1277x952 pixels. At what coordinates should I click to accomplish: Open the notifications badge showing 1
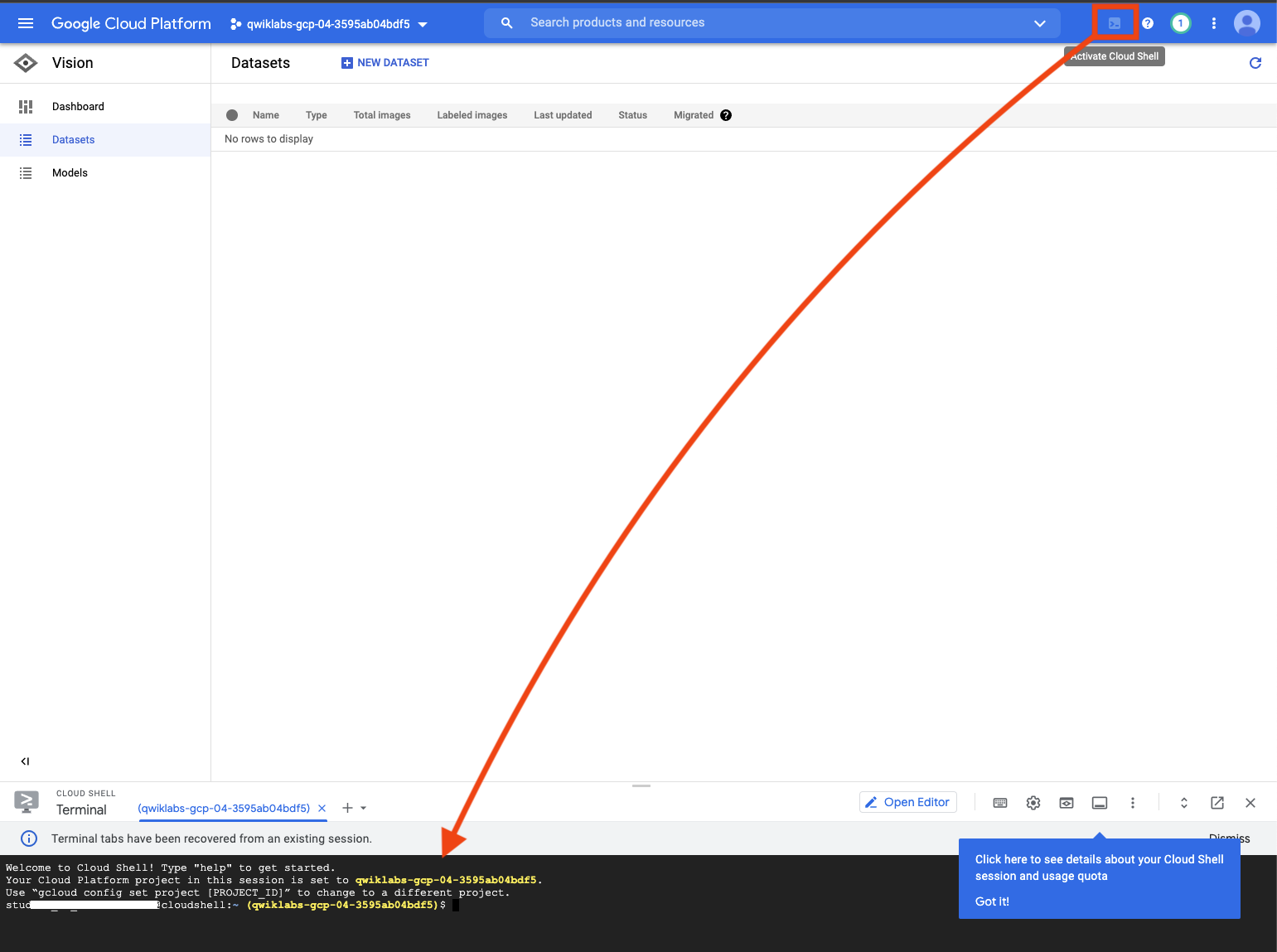coord(1181,23)
